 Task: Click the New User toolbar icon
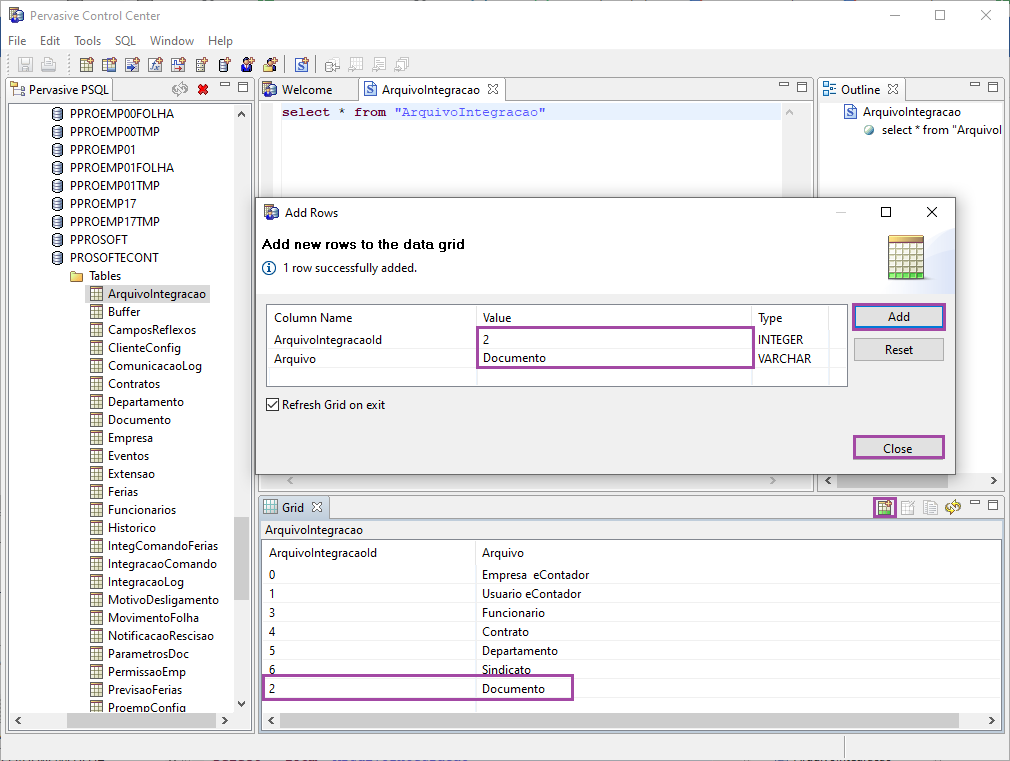(x=247, y=65)
